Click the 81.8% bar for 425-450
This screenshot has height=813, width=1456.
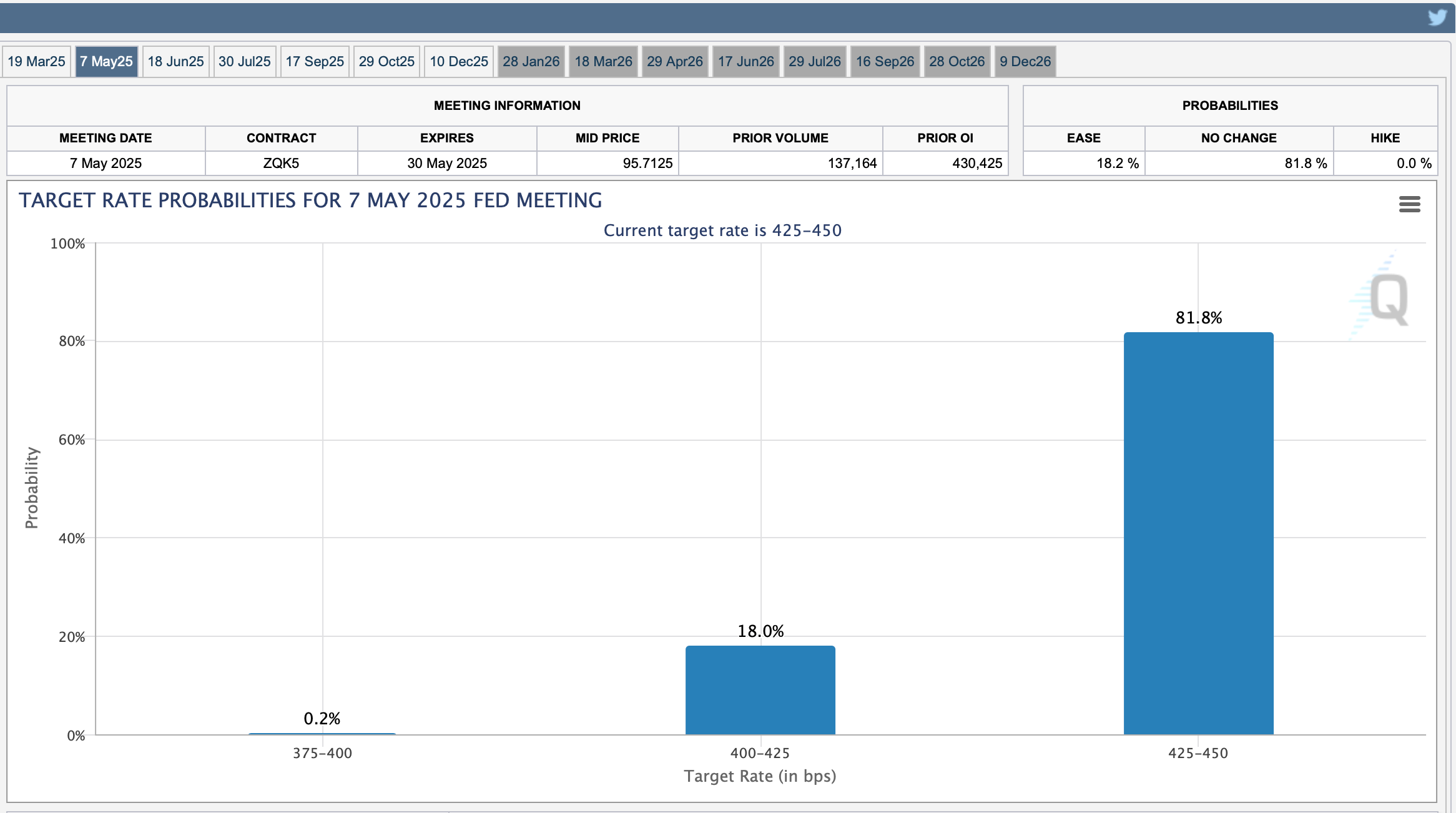1198,534
